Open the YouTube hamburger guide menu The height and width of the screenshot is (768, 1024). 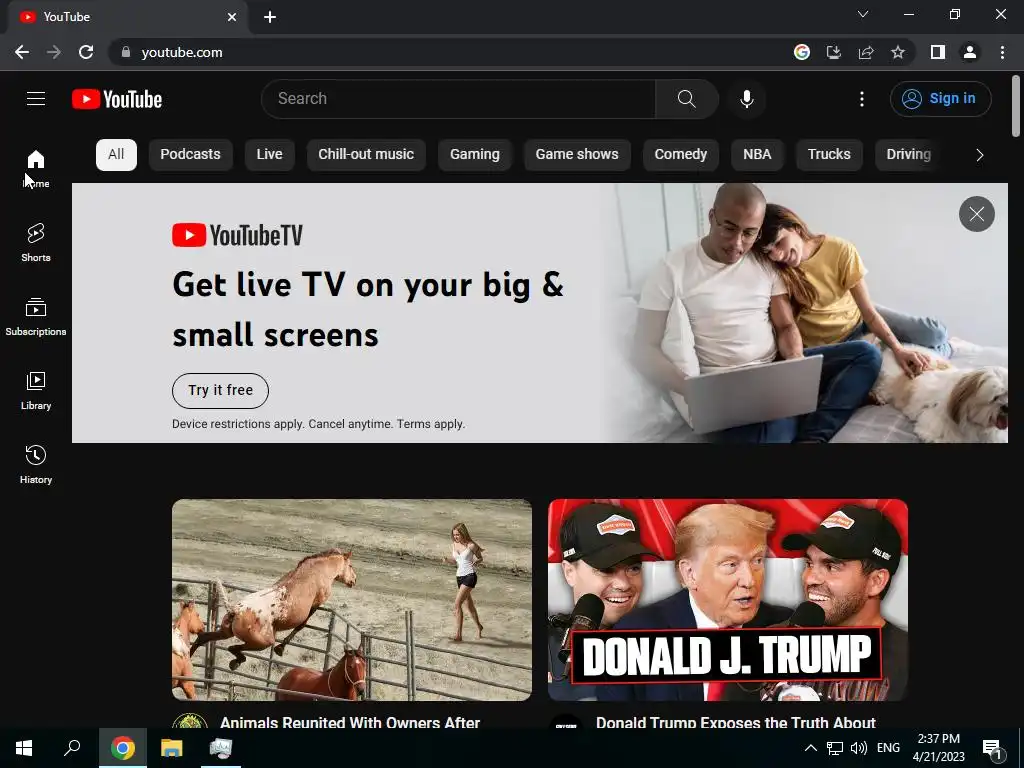click(36, 99)
